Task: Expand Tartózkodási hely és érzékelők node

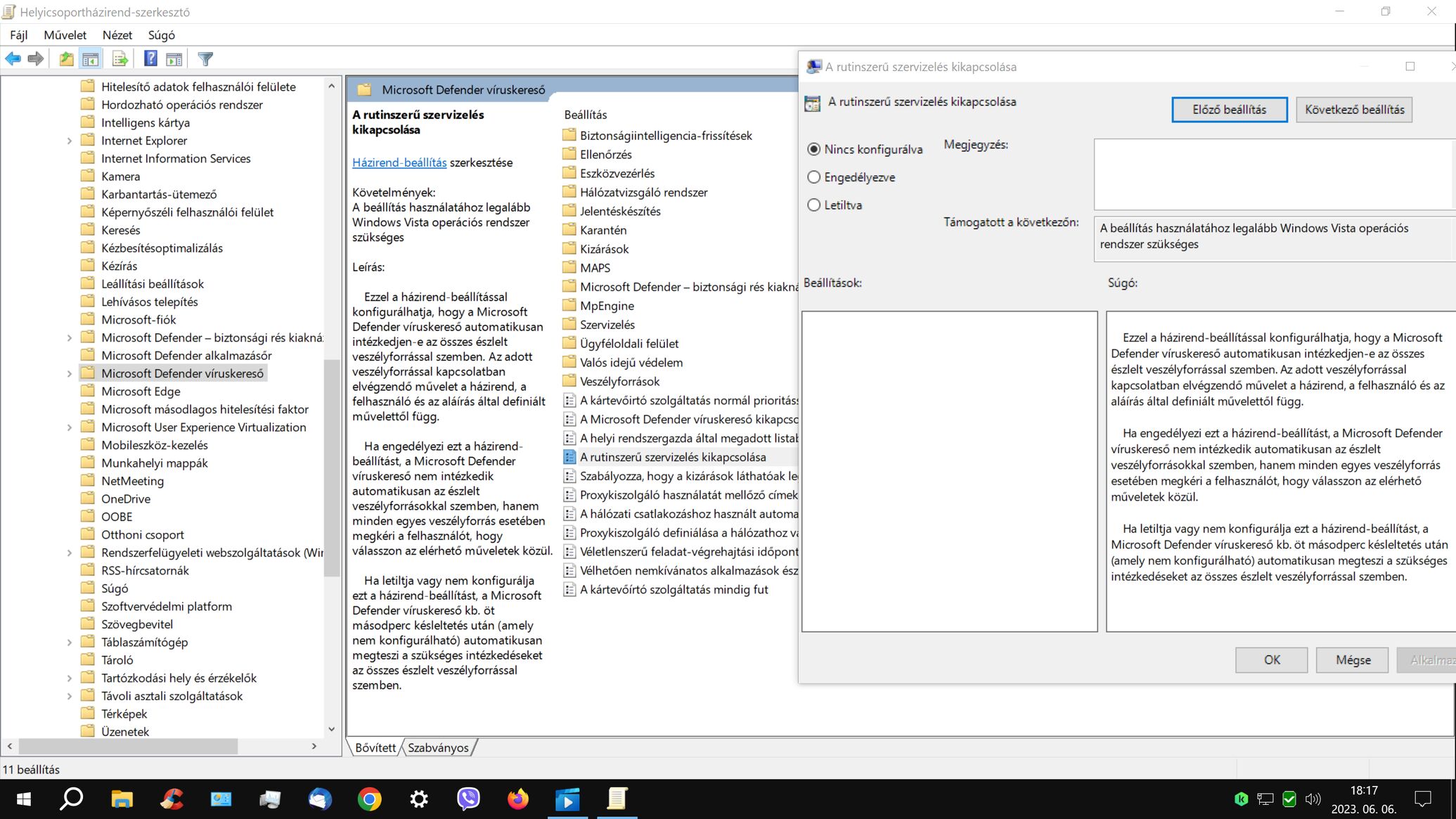Action: click(x=70, y=678)
